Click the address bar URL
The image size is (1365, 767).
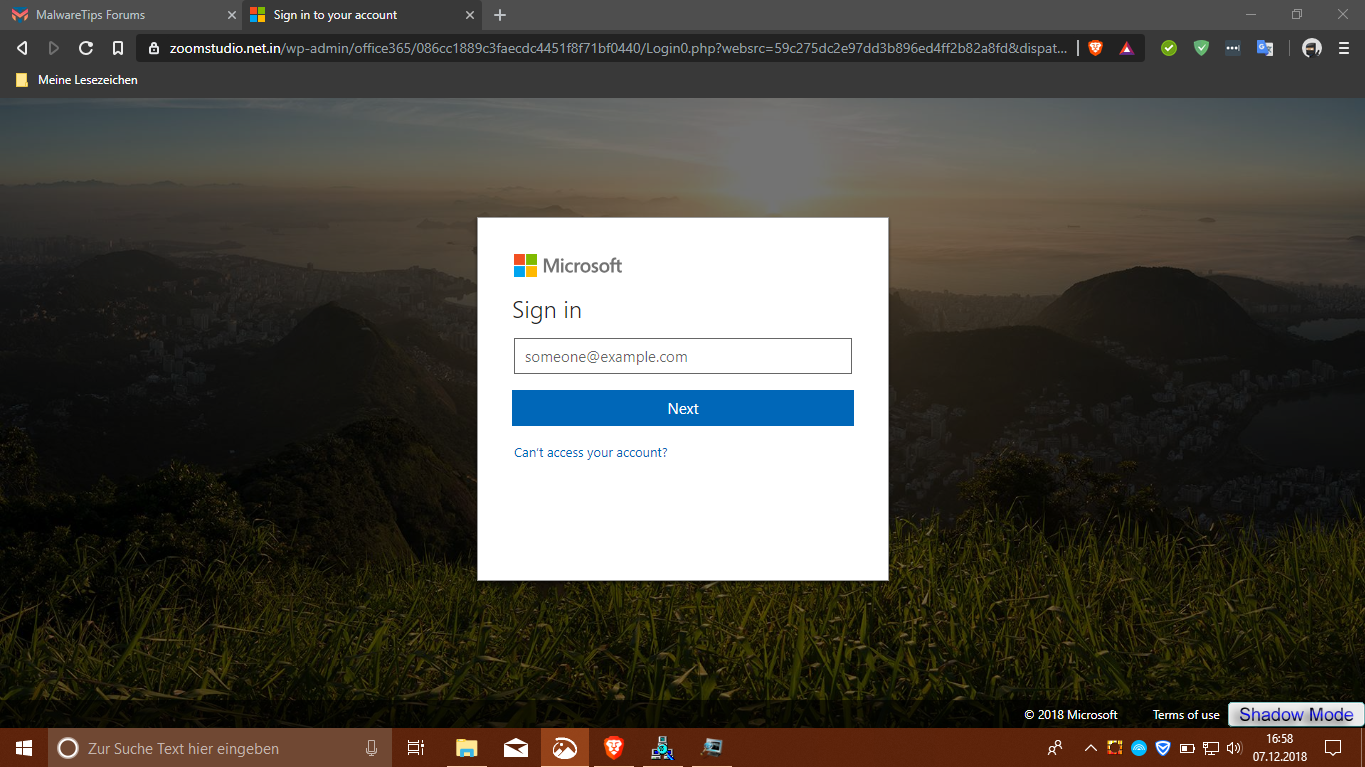click(x=618, y=48)
